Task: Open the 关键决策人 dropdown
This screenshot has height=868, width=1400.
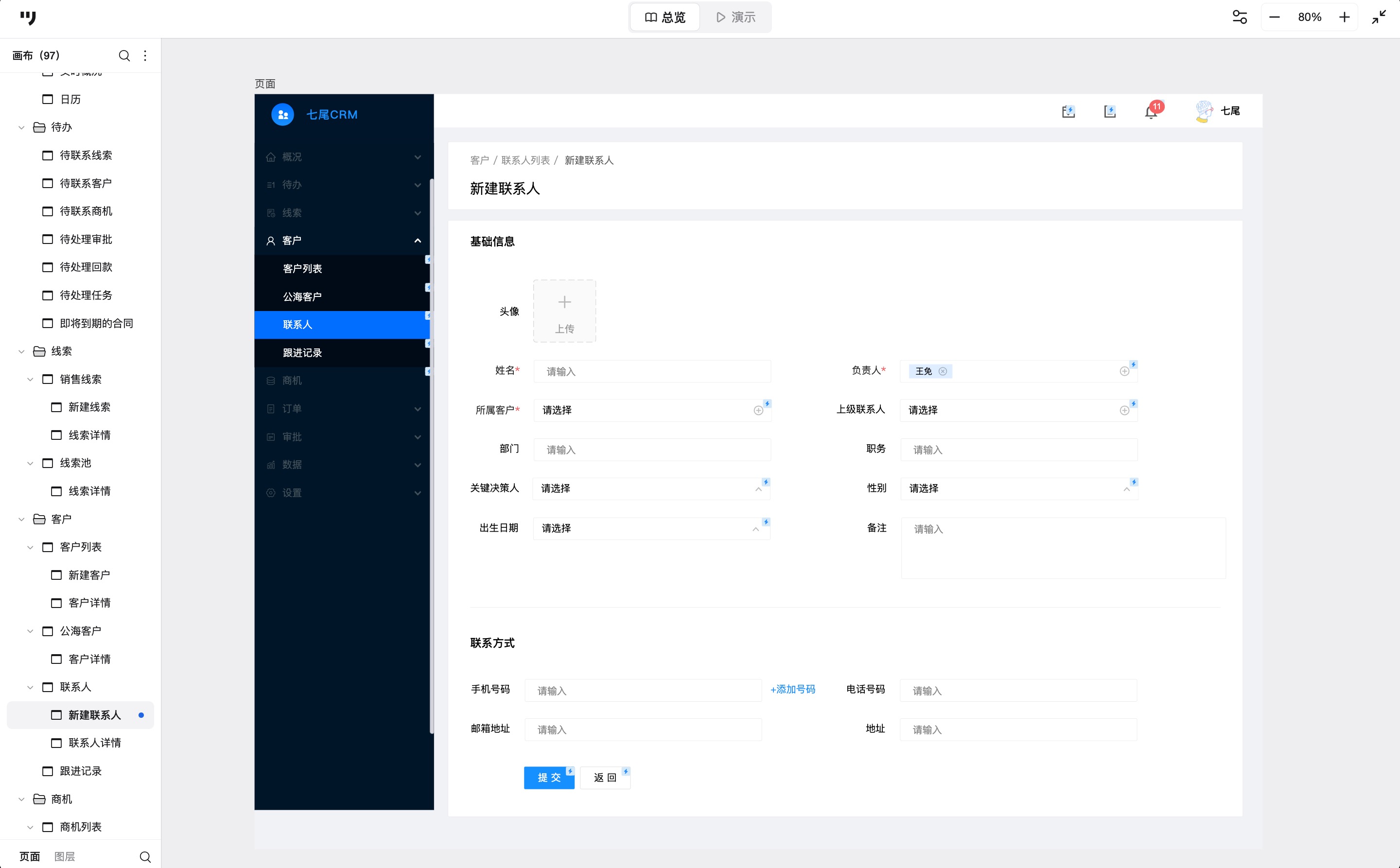Action: click(651, 488)
